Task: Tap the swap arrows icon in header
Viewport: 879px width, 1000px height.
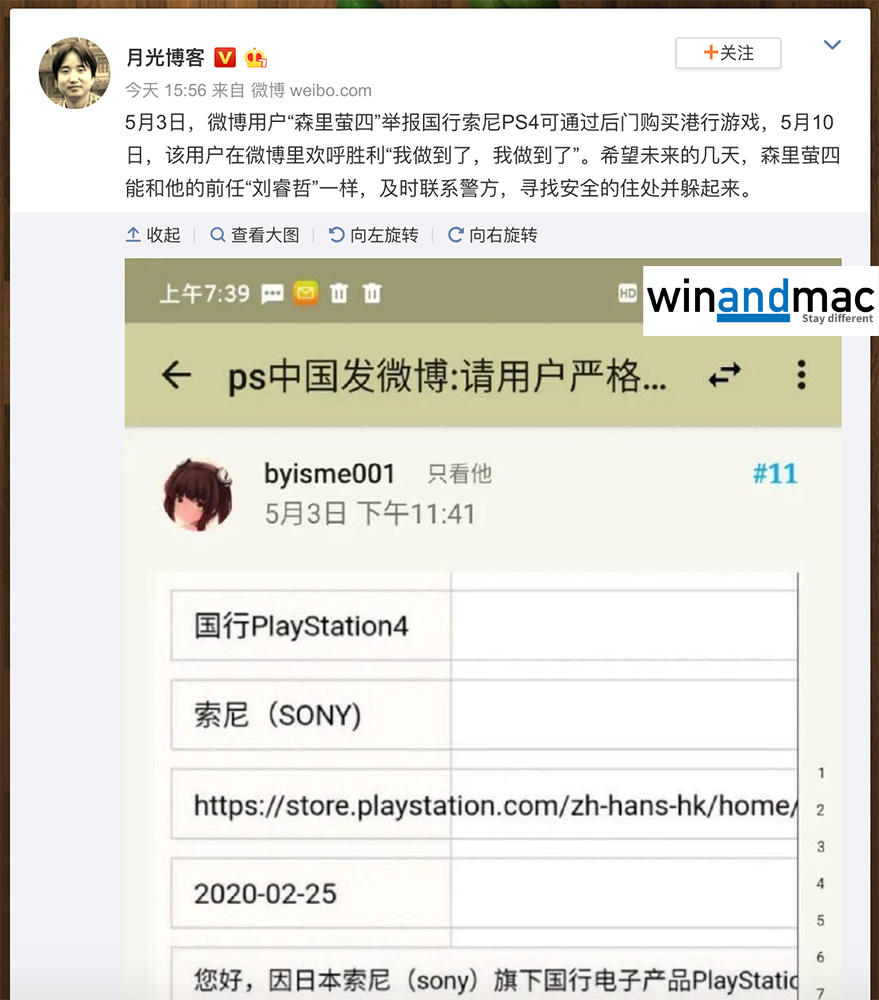Action: coord(725,375)
